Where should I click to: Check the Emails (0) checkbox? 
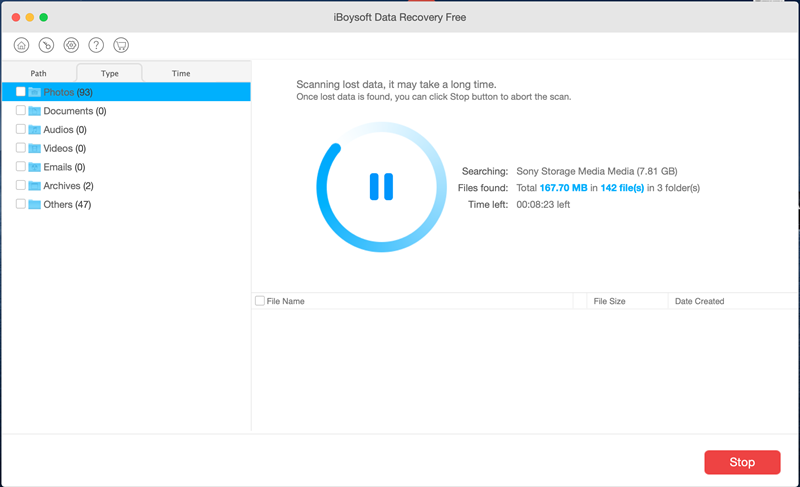coord(20,166)
